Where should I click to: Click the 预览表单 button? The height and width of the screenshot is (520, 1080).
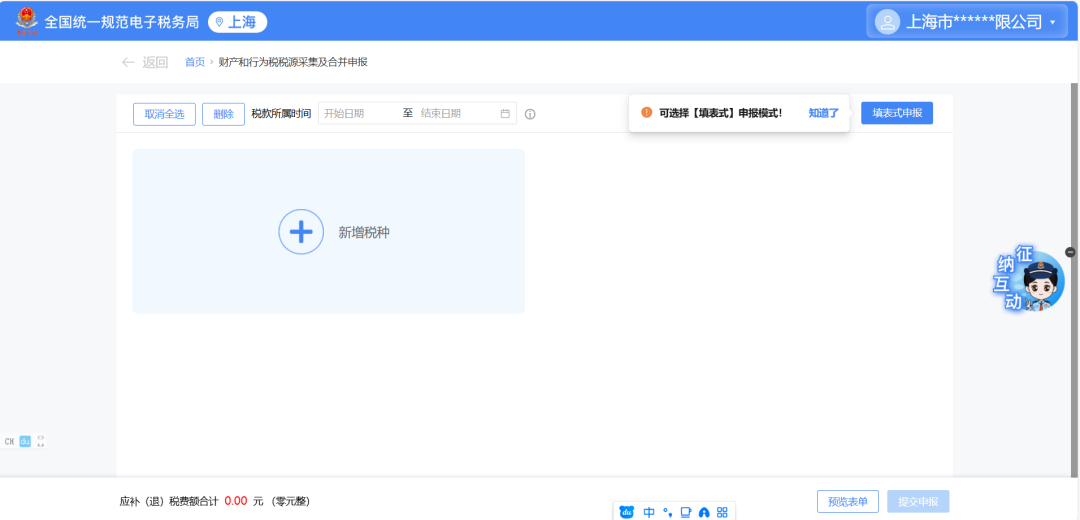848,501
